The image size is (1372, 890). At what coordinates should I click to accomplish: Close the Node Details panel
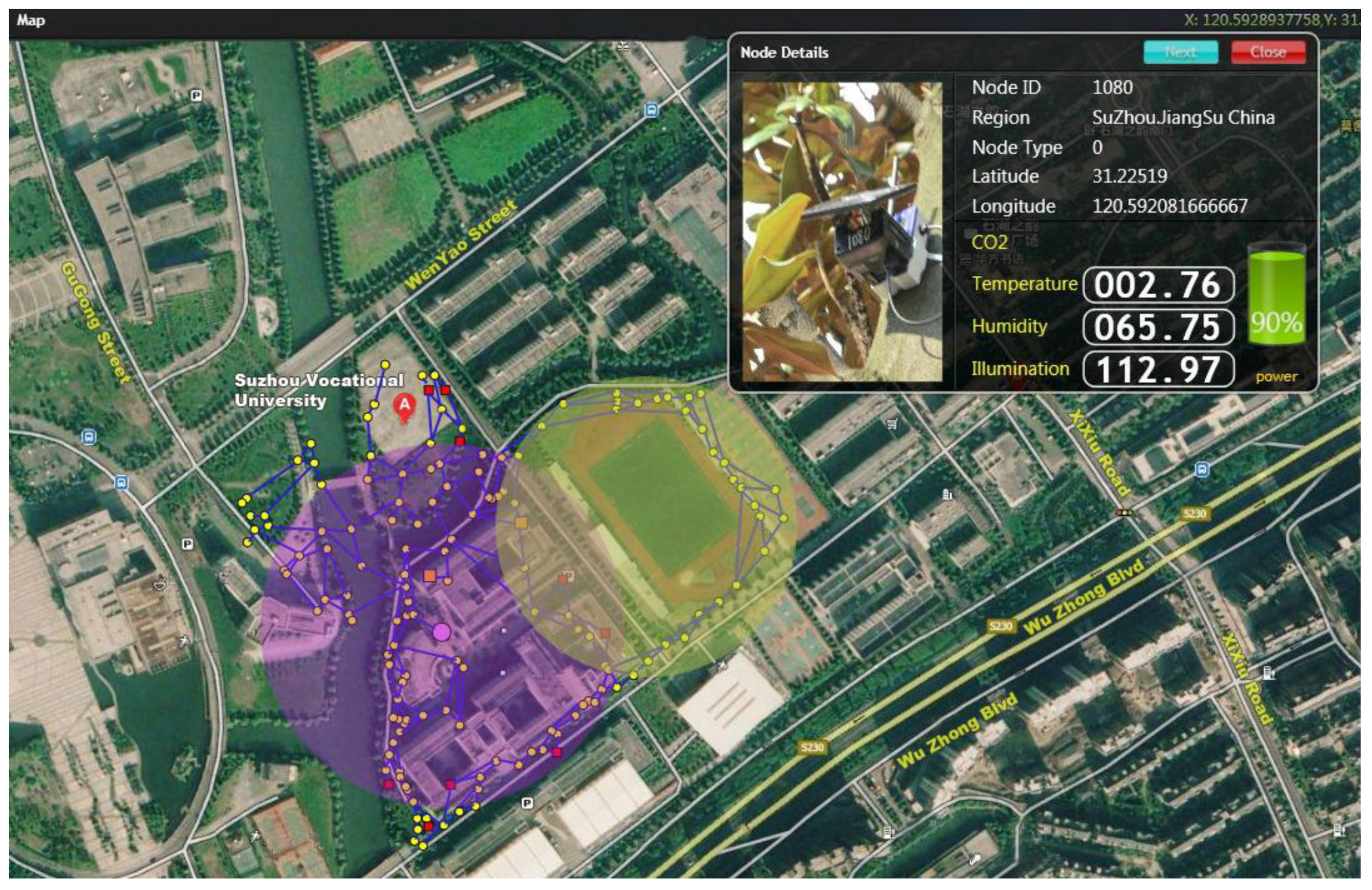[1268, 52]
